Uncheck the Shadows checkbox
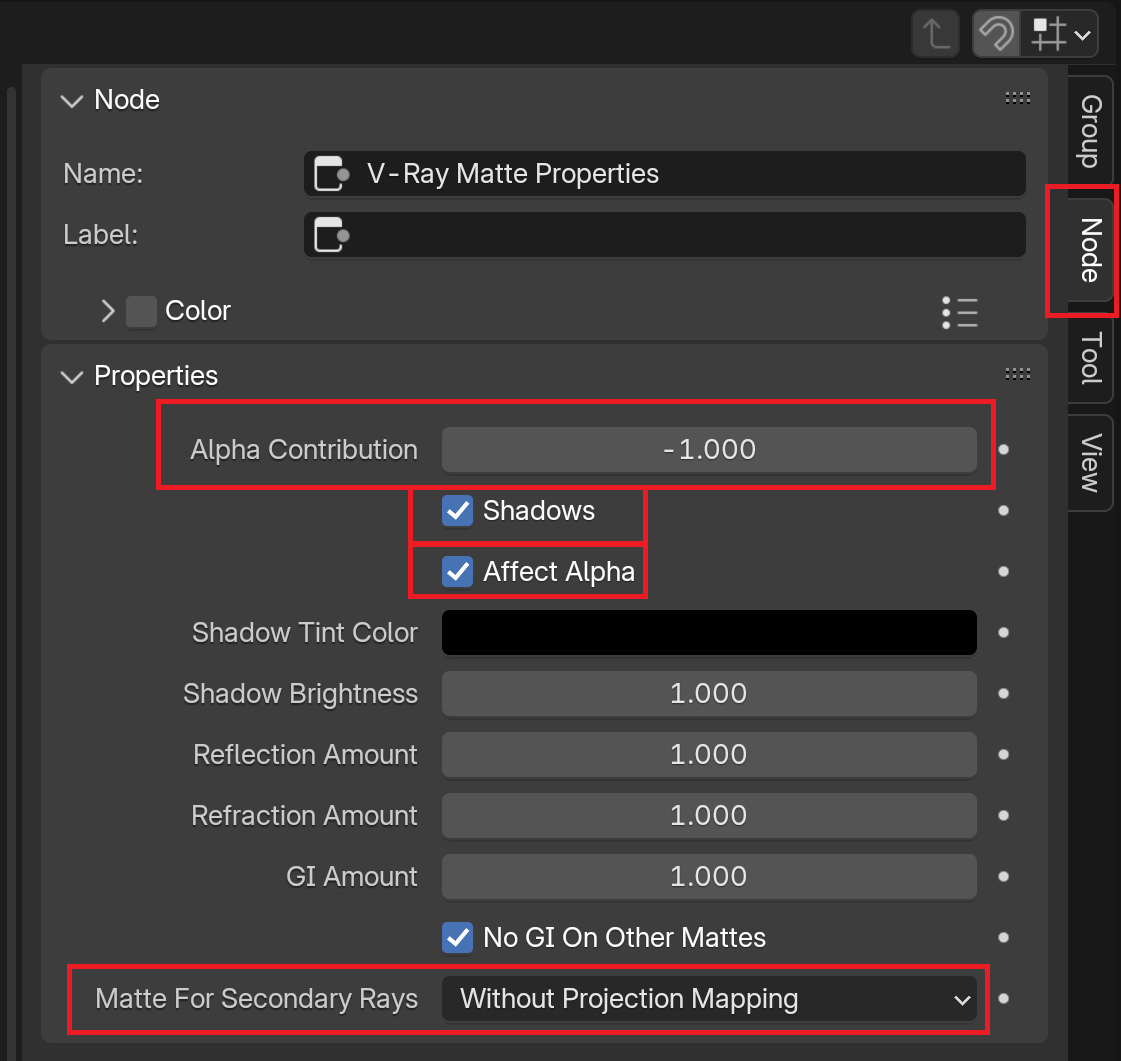This screenshot has height=1061, width=1121. point(458,510)
